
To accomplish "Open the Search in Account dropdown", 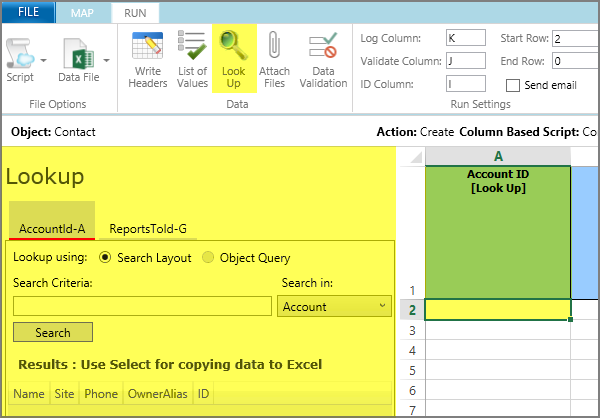I will (x=334, y=306).
